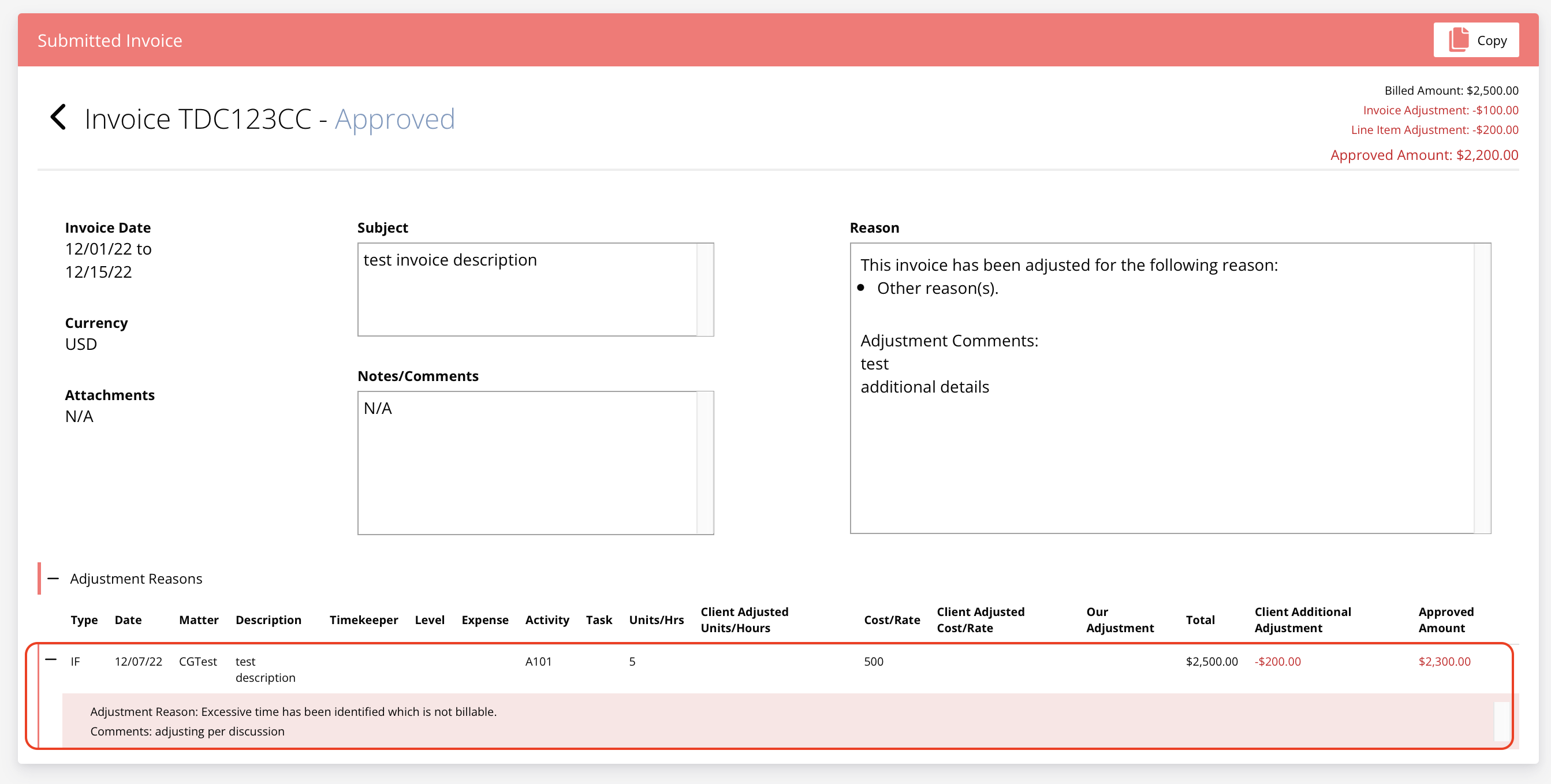Select the Approved status text
Viewport: 1551px width, 784px height.
point(394,120)
